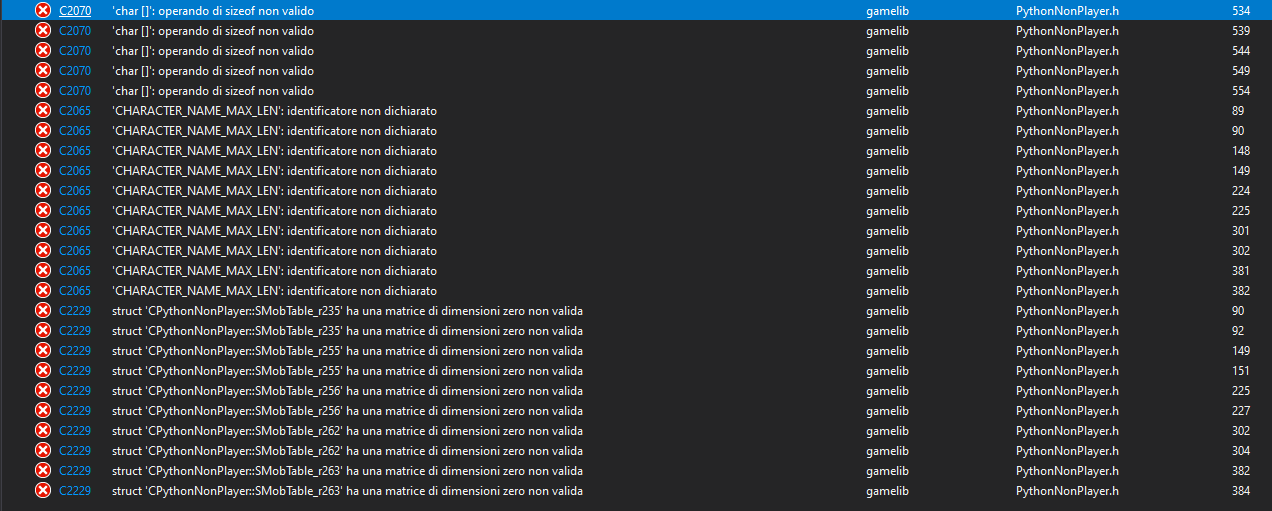Select the red error icon in the line 544 row

point(43,50)
